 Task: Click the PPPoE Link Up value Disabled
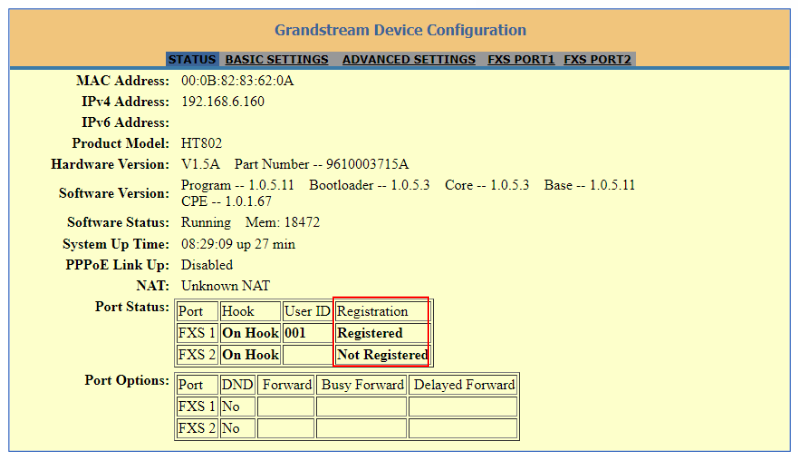click(x=207, y=265)
